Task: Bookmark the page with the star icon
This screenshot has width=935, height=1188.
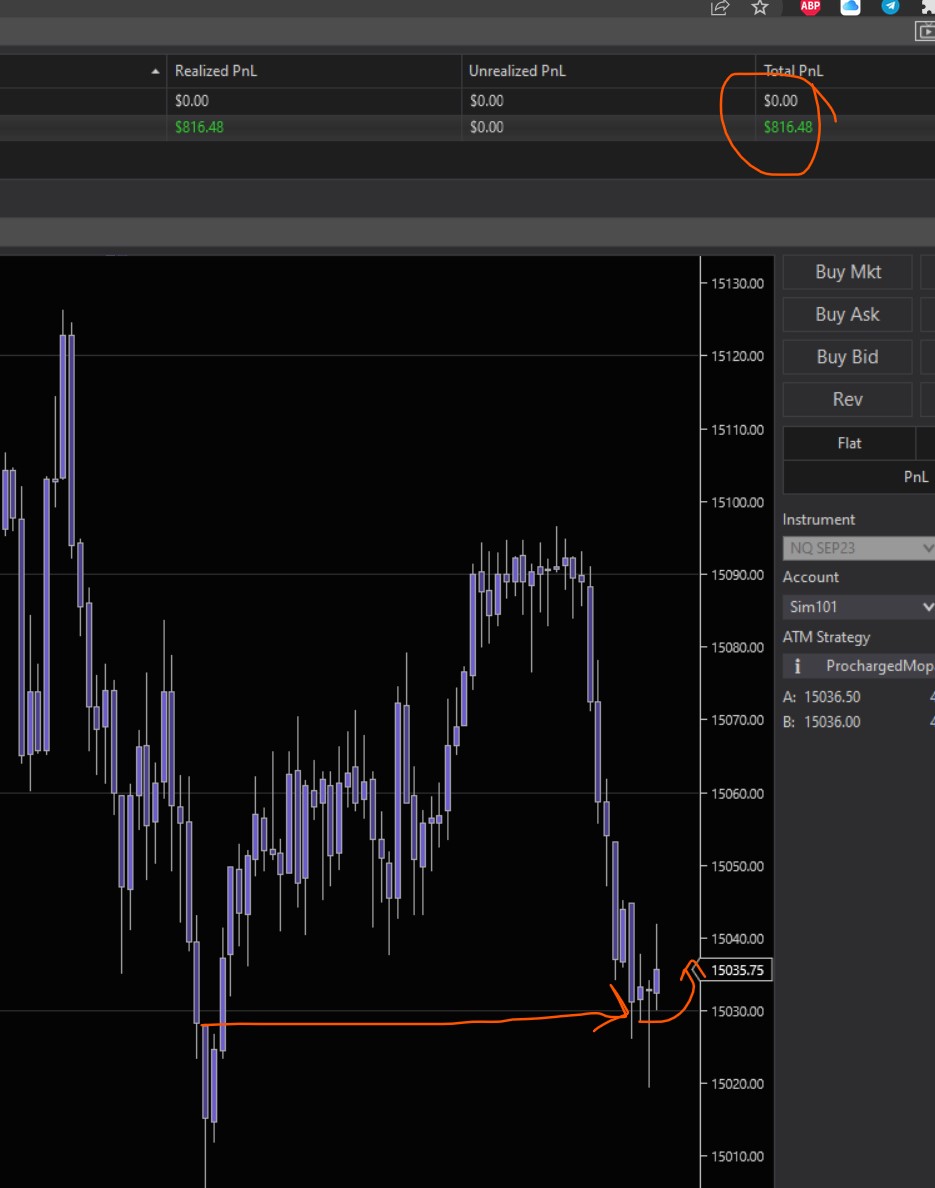Action: [760, 8]
